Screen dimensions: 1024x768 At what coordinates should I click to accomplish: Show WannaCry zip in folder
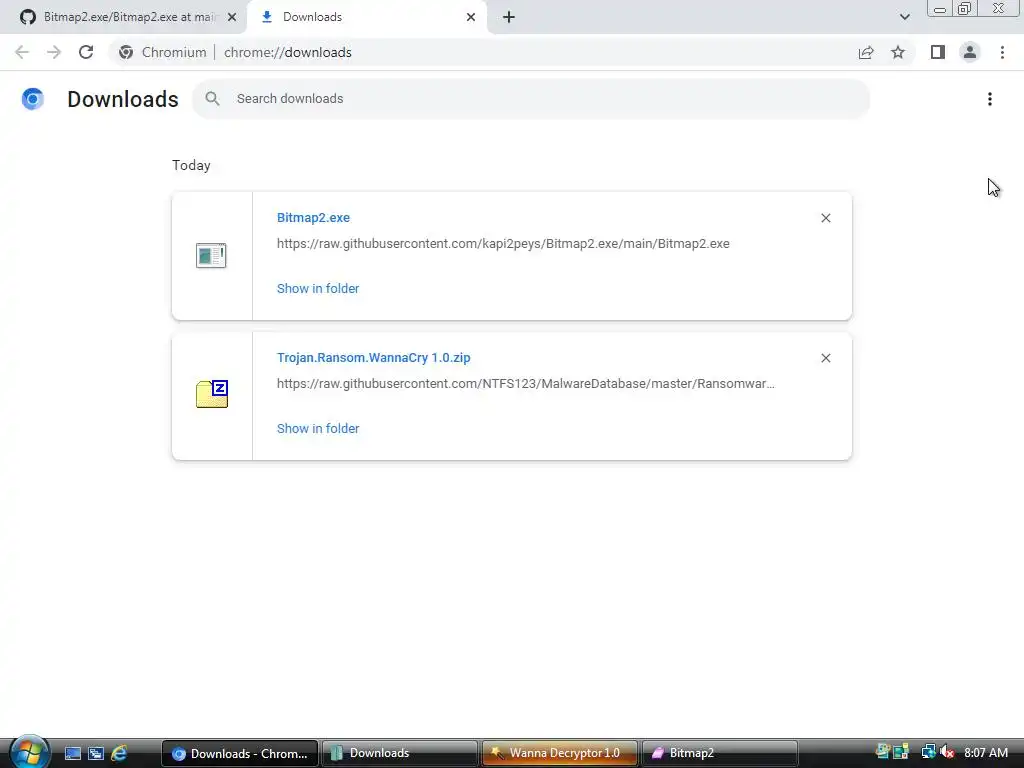pyautogui.click(x=318, y=428)
